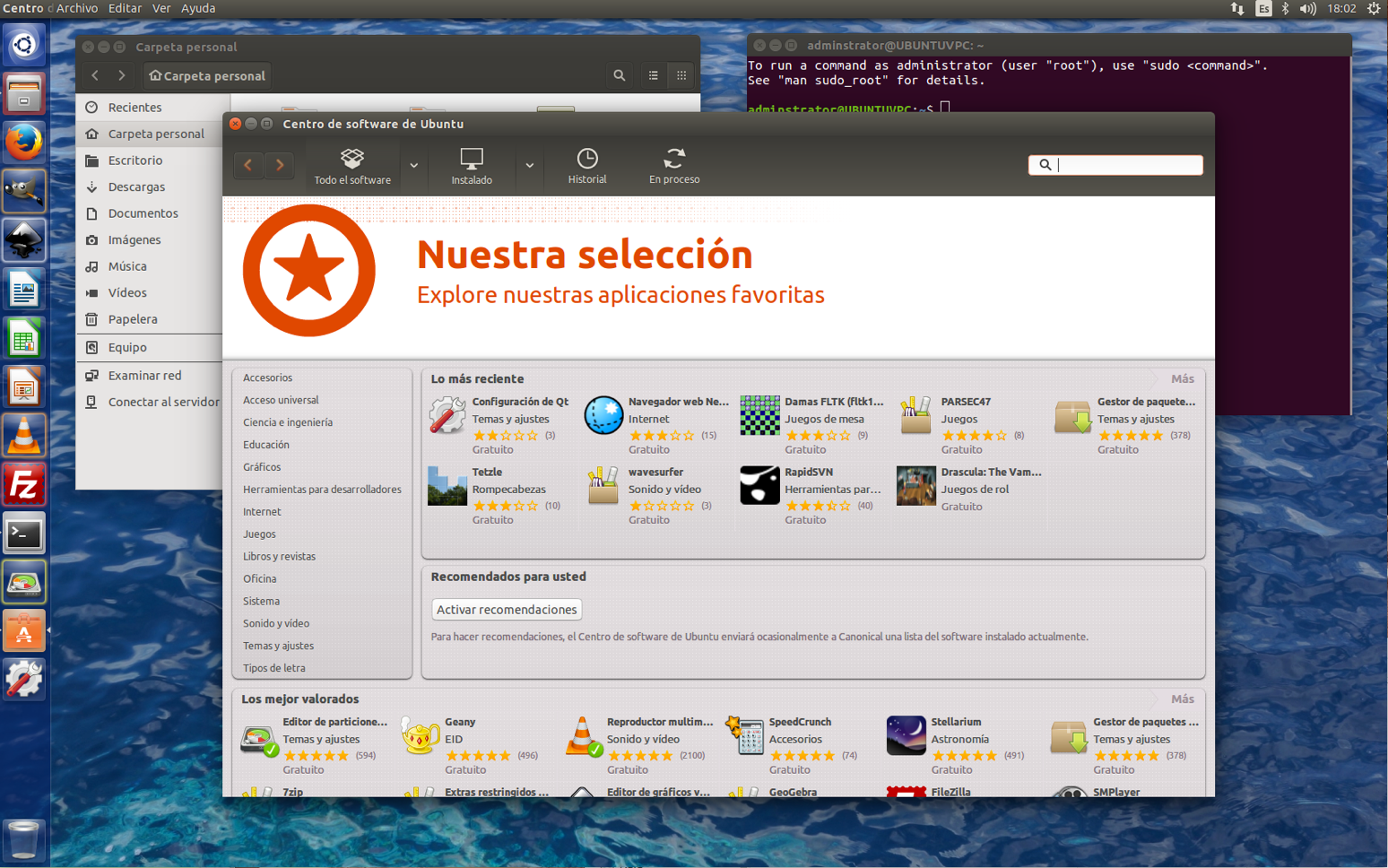The image size is (1388, 868).
Task: Expand the Todo el software dropdown arrow
Action: 413,166
